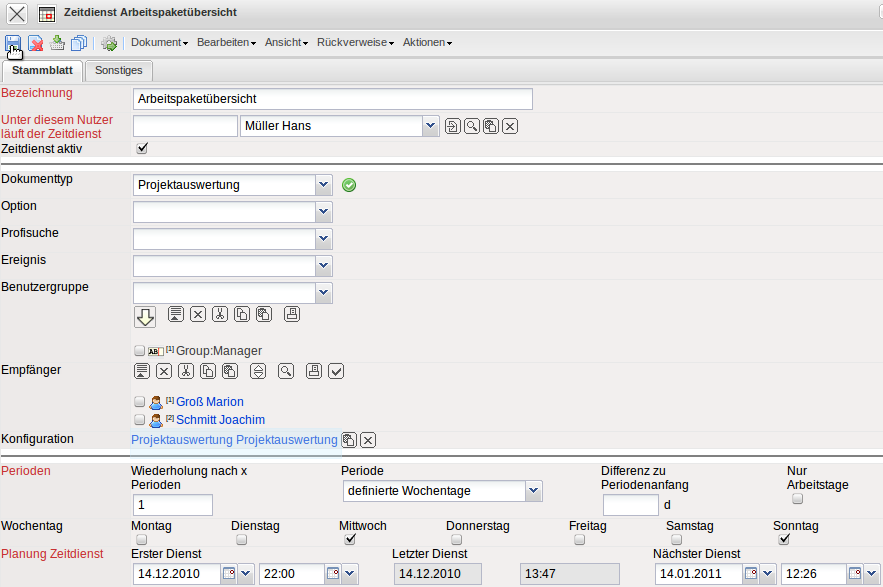Switch to the Sonstiges tab
The image size is (883, 587).
point(118,70)
